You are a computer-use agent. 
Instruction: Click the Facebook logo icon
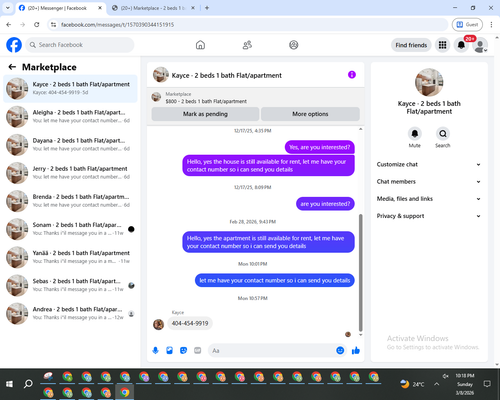(x=14, y=45)
